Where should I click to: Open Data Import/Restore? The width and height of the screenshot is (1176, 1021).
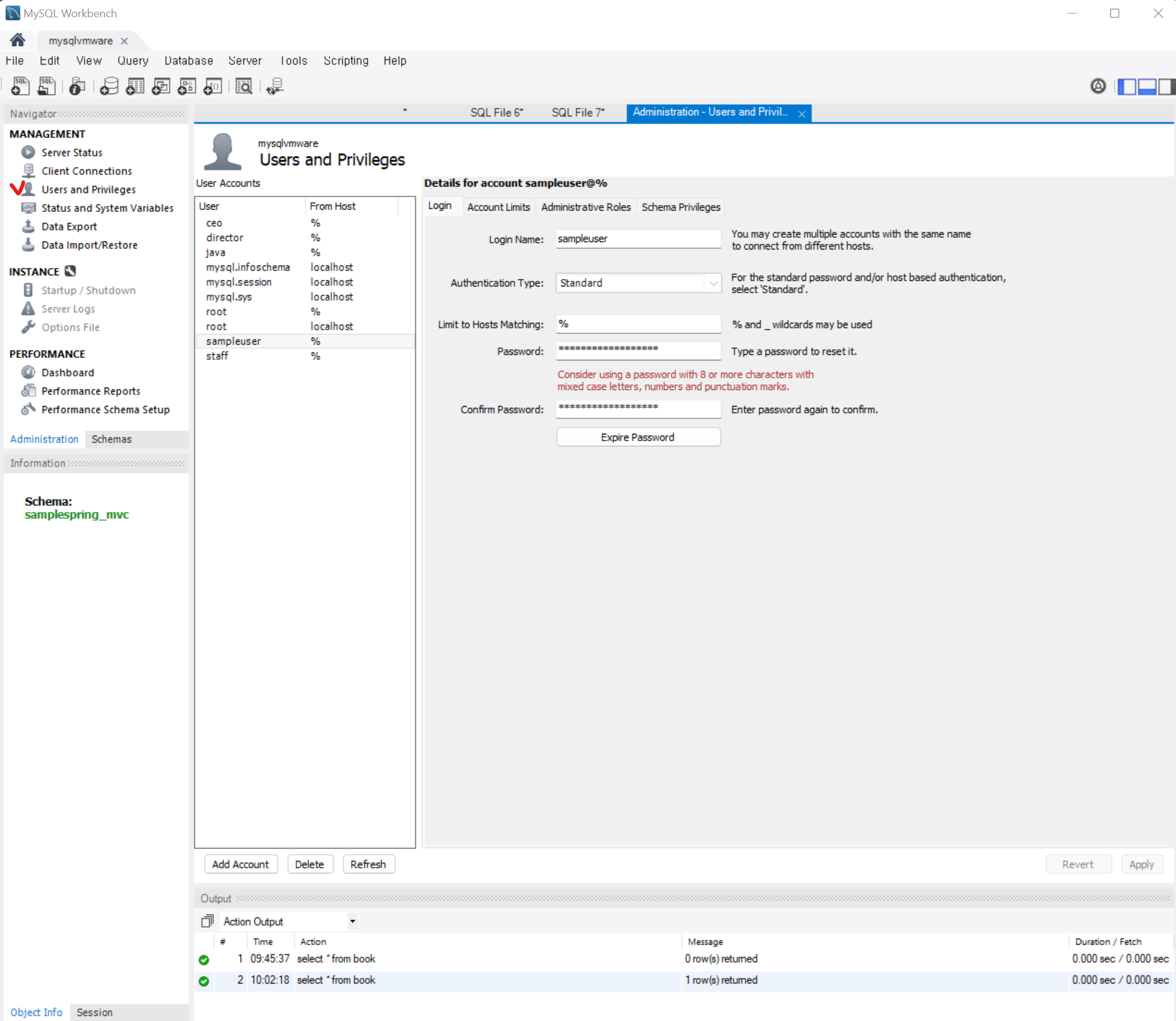[x=89, y=245]
